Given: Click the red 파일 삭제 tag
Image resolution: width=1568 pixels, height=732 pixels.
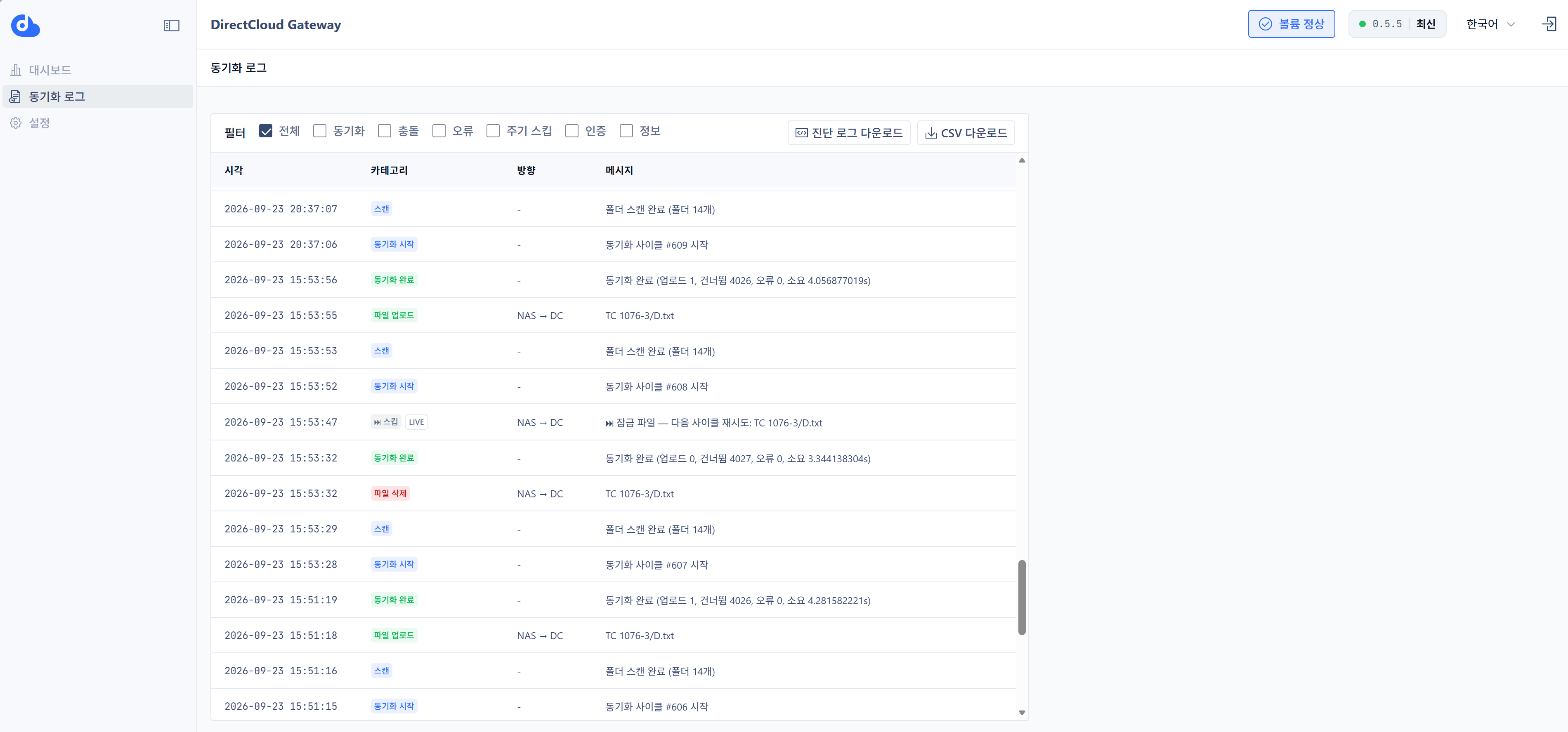Looking at the screenshot, I should (390, 494).
